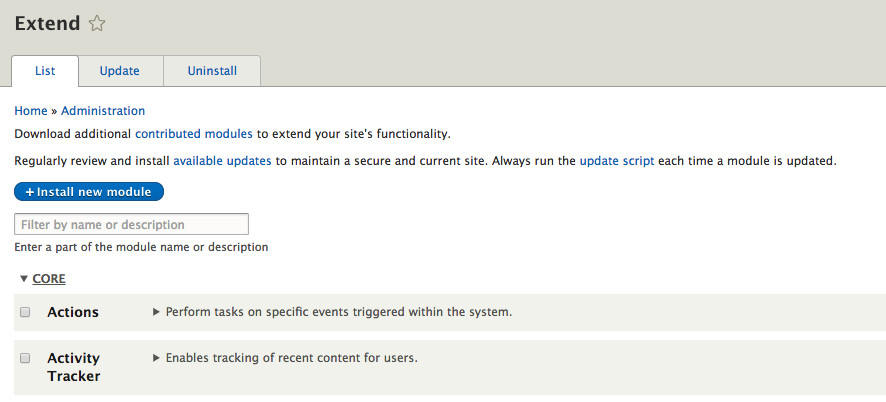Open the Update tab

[119, 71]
